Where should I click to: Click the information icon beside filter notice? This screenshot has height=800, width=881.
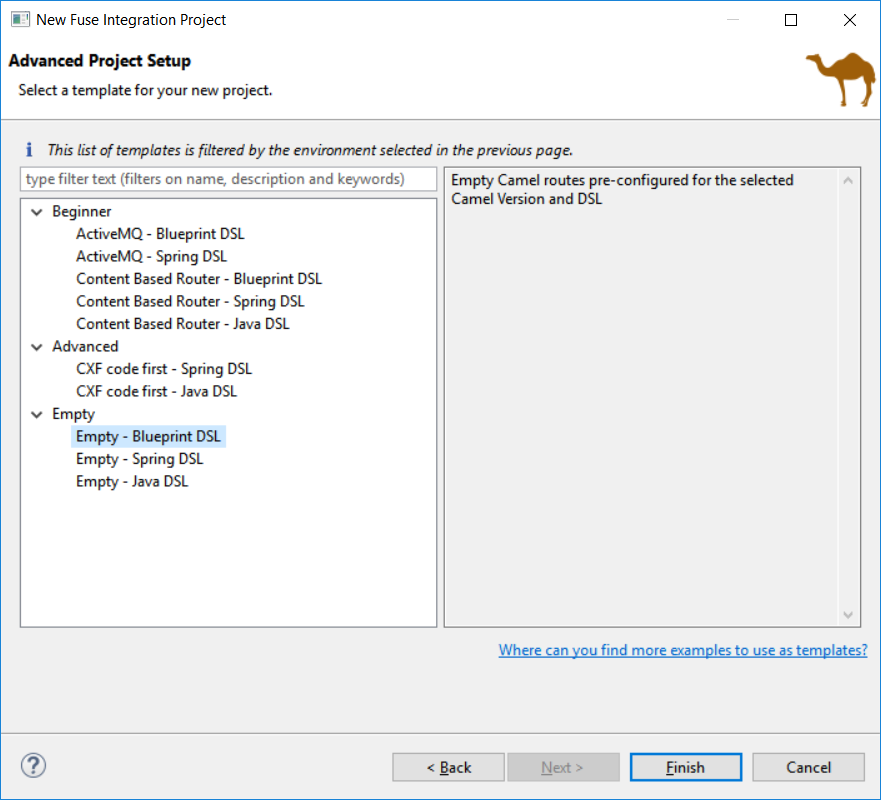29,150
